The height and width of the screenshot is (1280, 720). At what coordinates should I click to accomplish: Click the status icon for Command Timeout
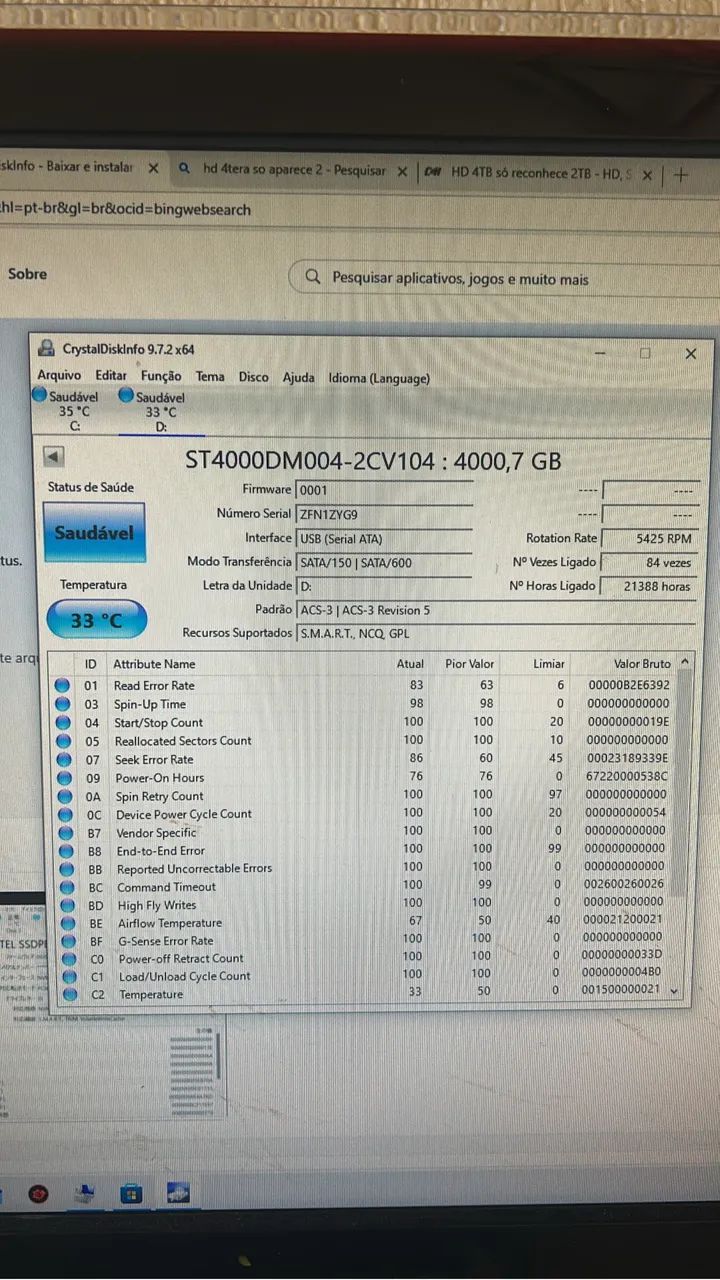pos(67,887)
